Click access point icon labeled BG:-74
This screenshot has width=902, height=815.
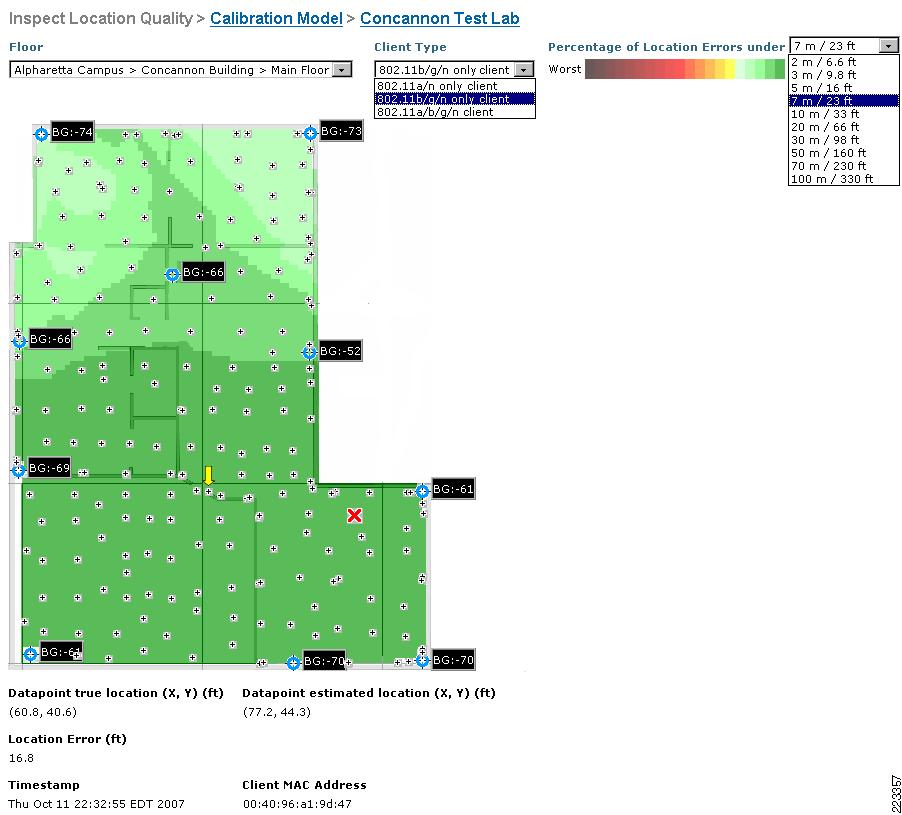pos(41,134)
